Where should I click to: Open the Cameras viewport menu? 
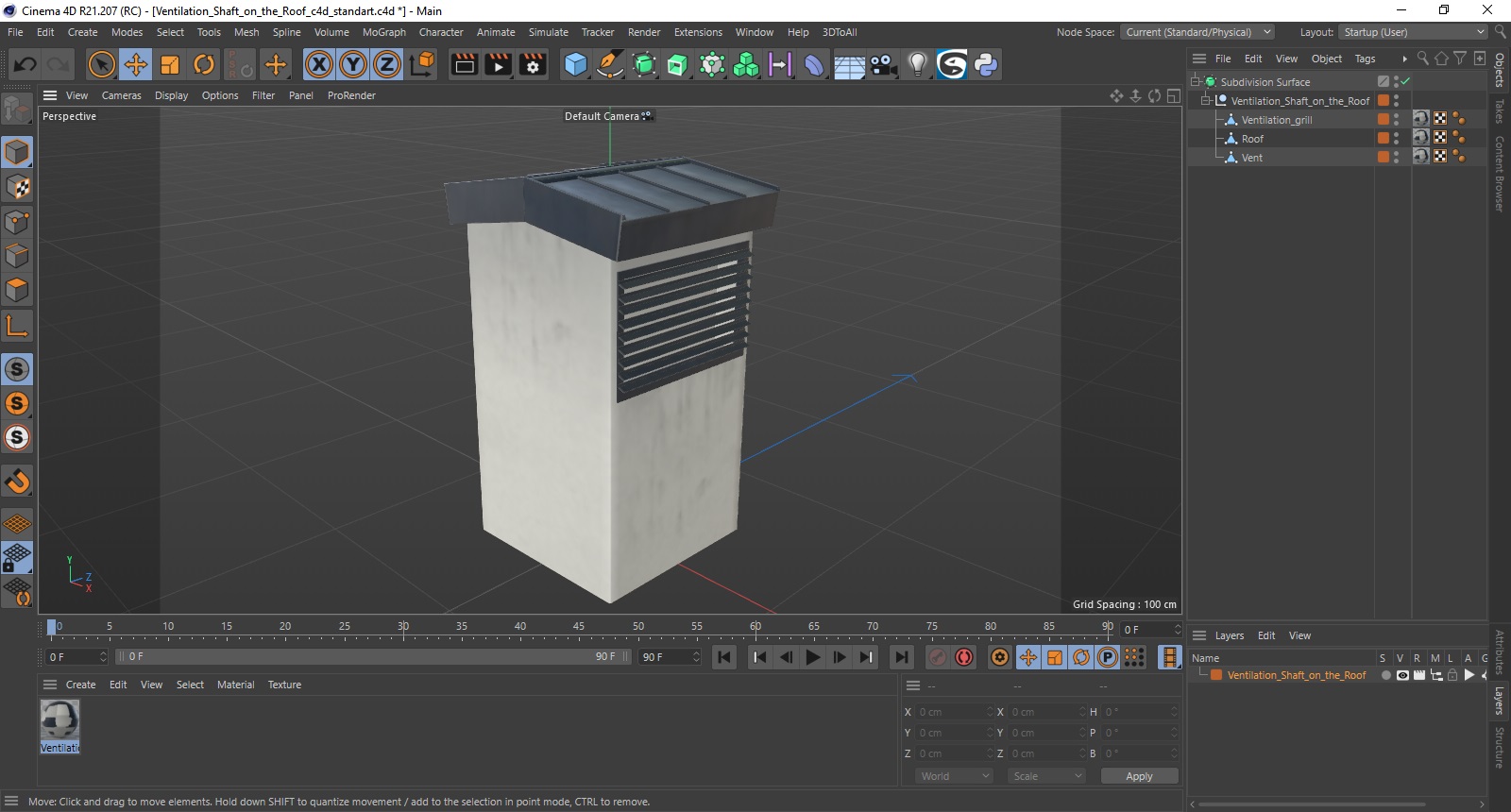pyautogui.click(x=121, y=95)
